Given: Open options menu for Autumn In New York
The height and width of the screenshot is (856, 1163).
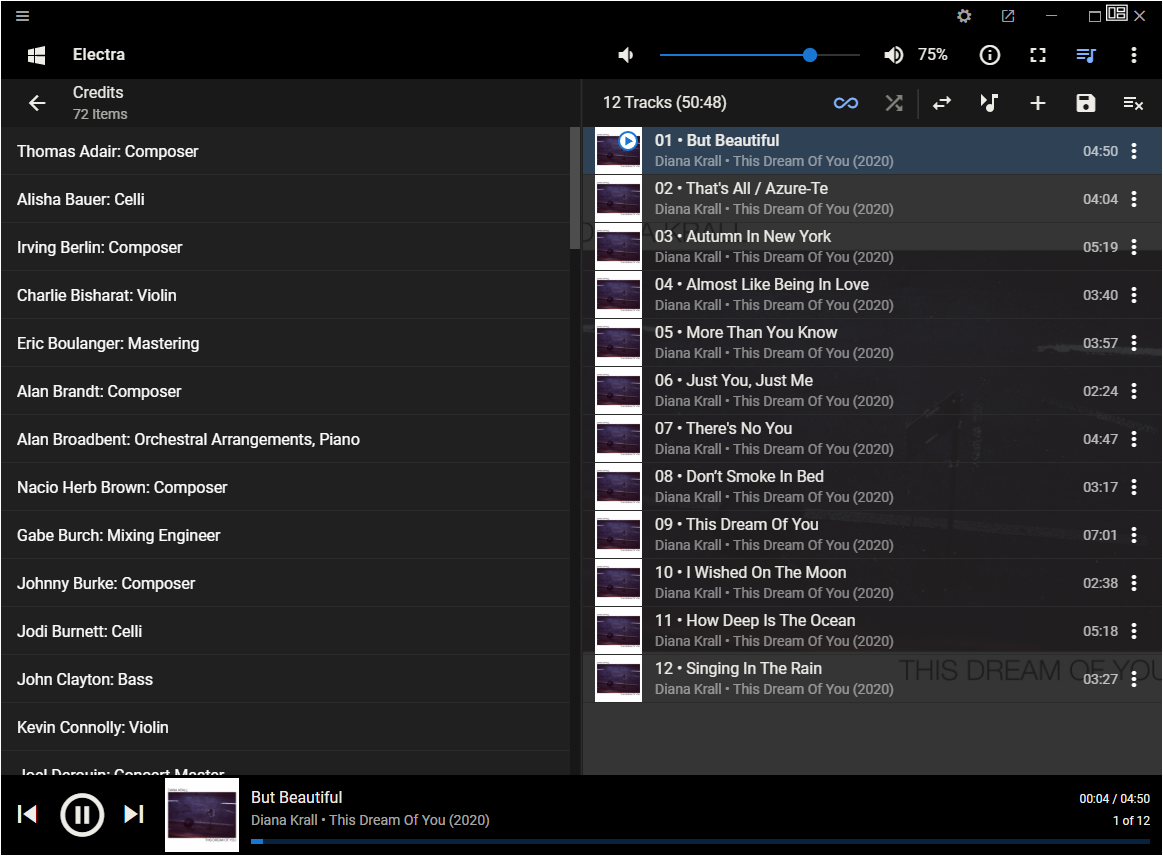Looking at the screenshot, I should click(x=1133, y=247).
